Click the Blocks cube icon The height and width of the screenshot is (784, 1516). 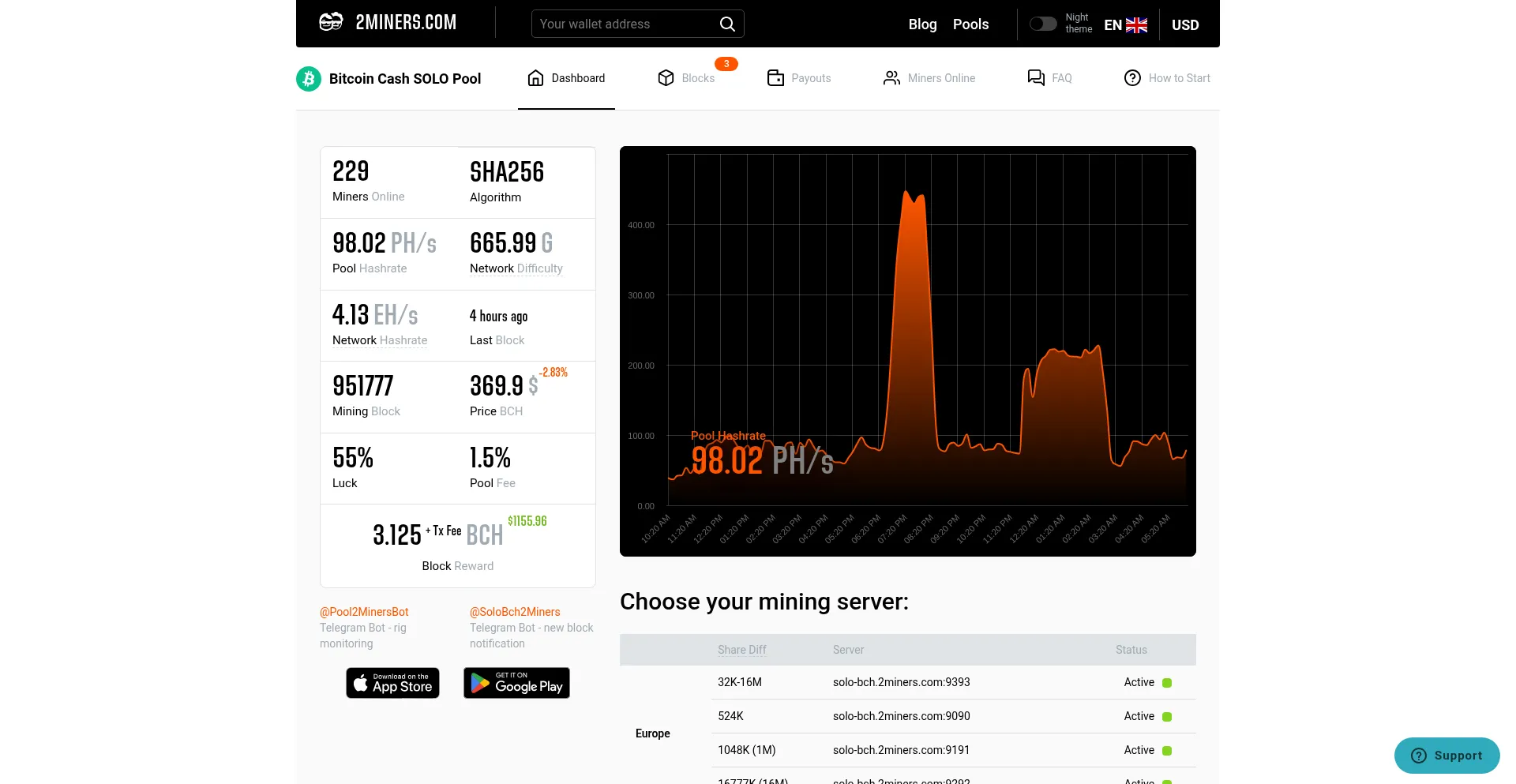pos(666,78)
